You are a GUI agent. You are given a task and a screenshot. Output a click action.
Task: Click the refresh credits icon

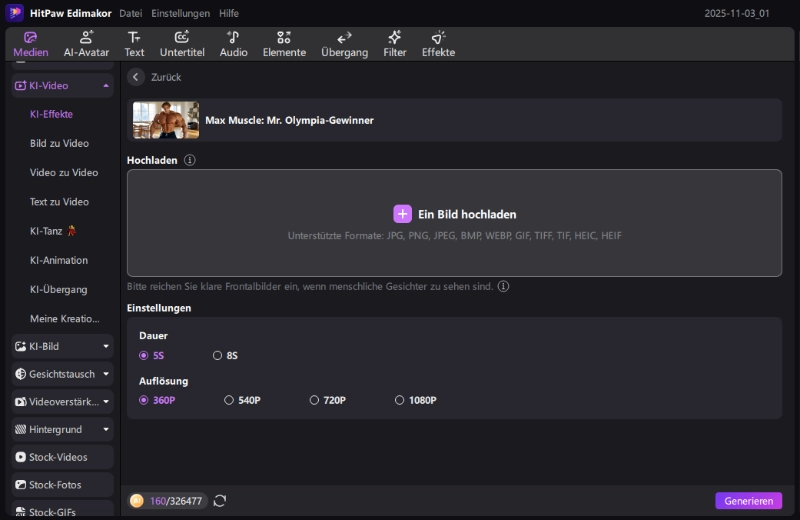[220, 501]
